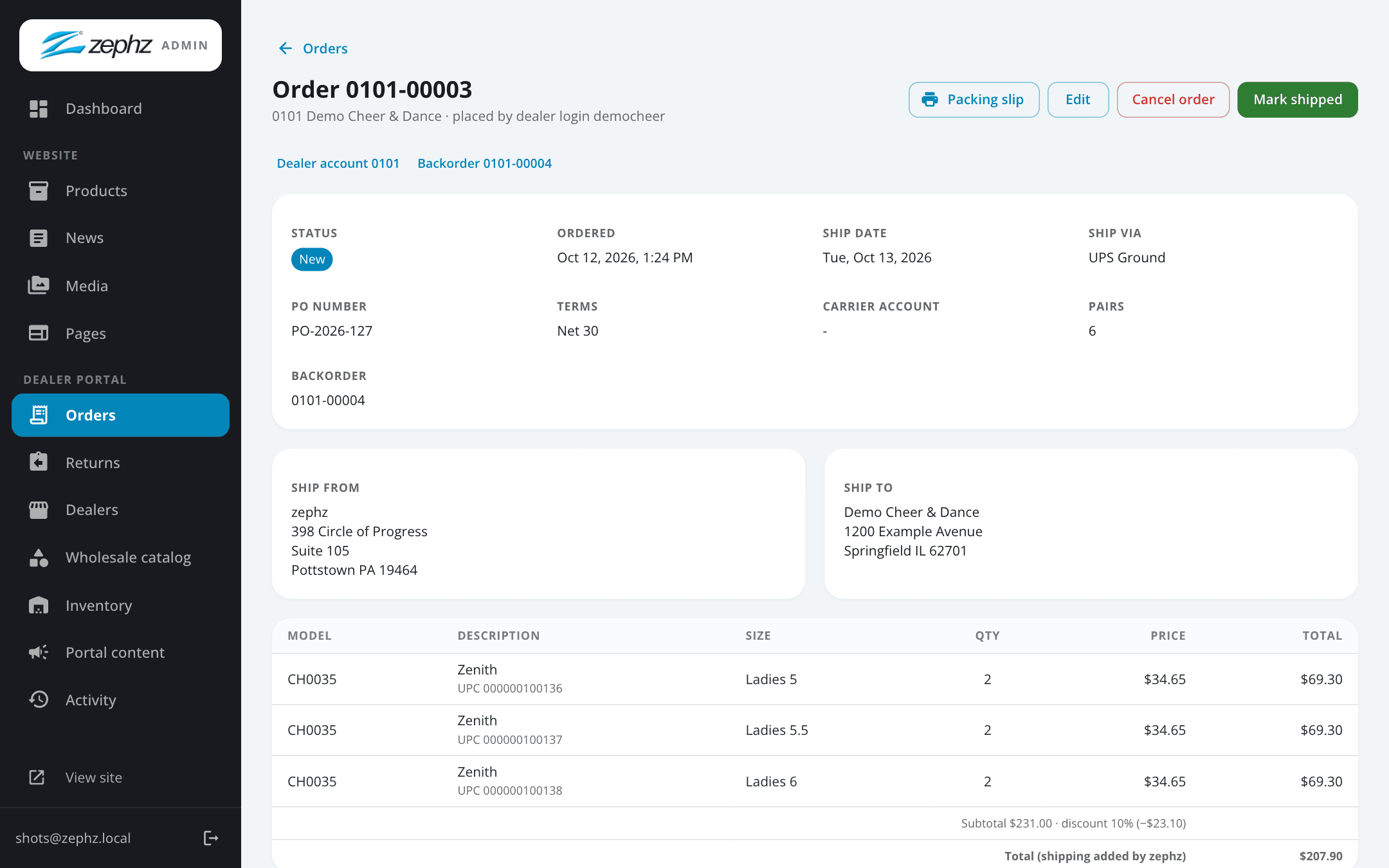The width and height of the screenshot is (1389, 868).
Task: Click the Activity history clock icon
Action: [39, 700]
